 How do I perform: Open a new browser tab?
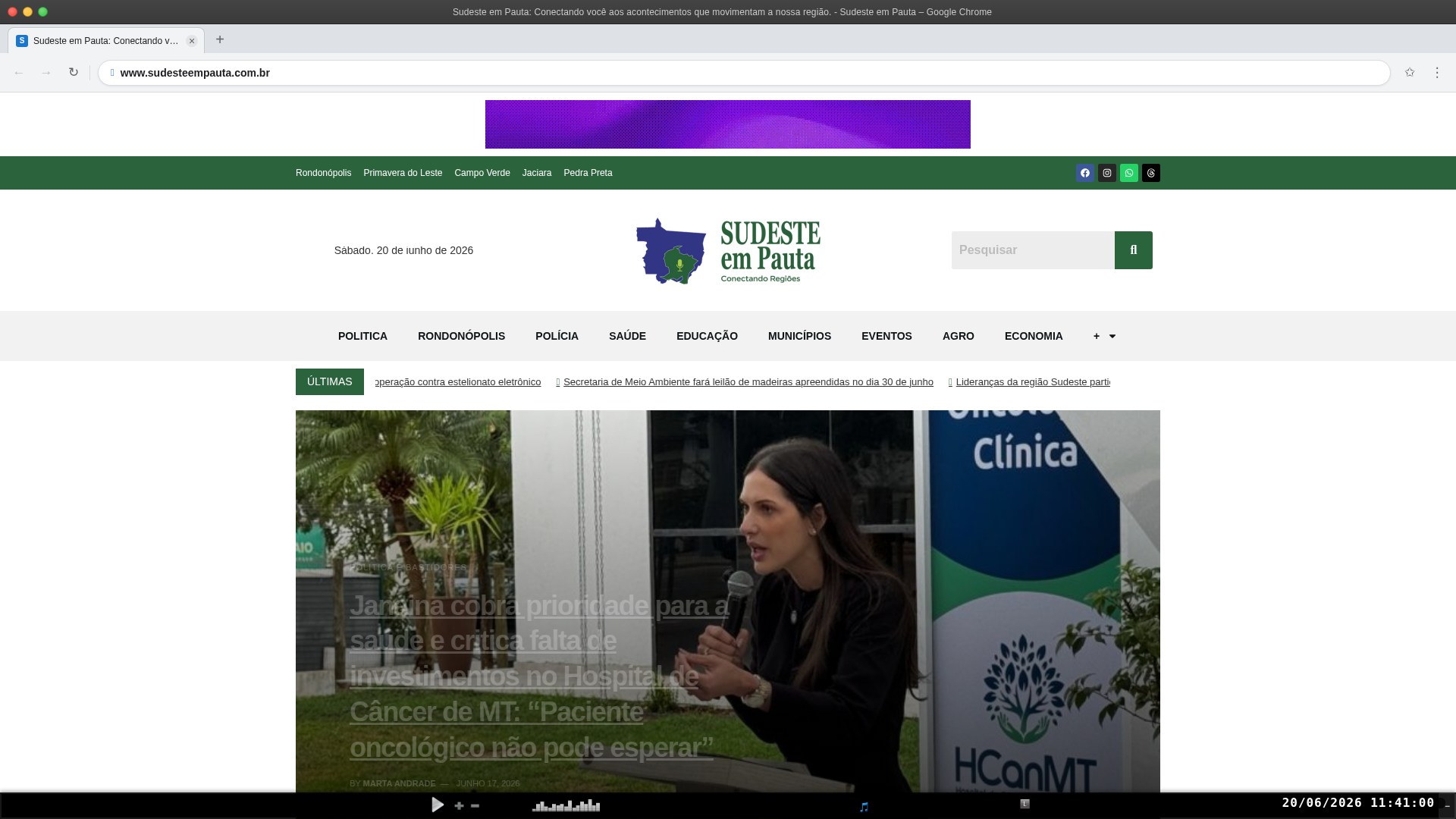(x=220, y=39)
